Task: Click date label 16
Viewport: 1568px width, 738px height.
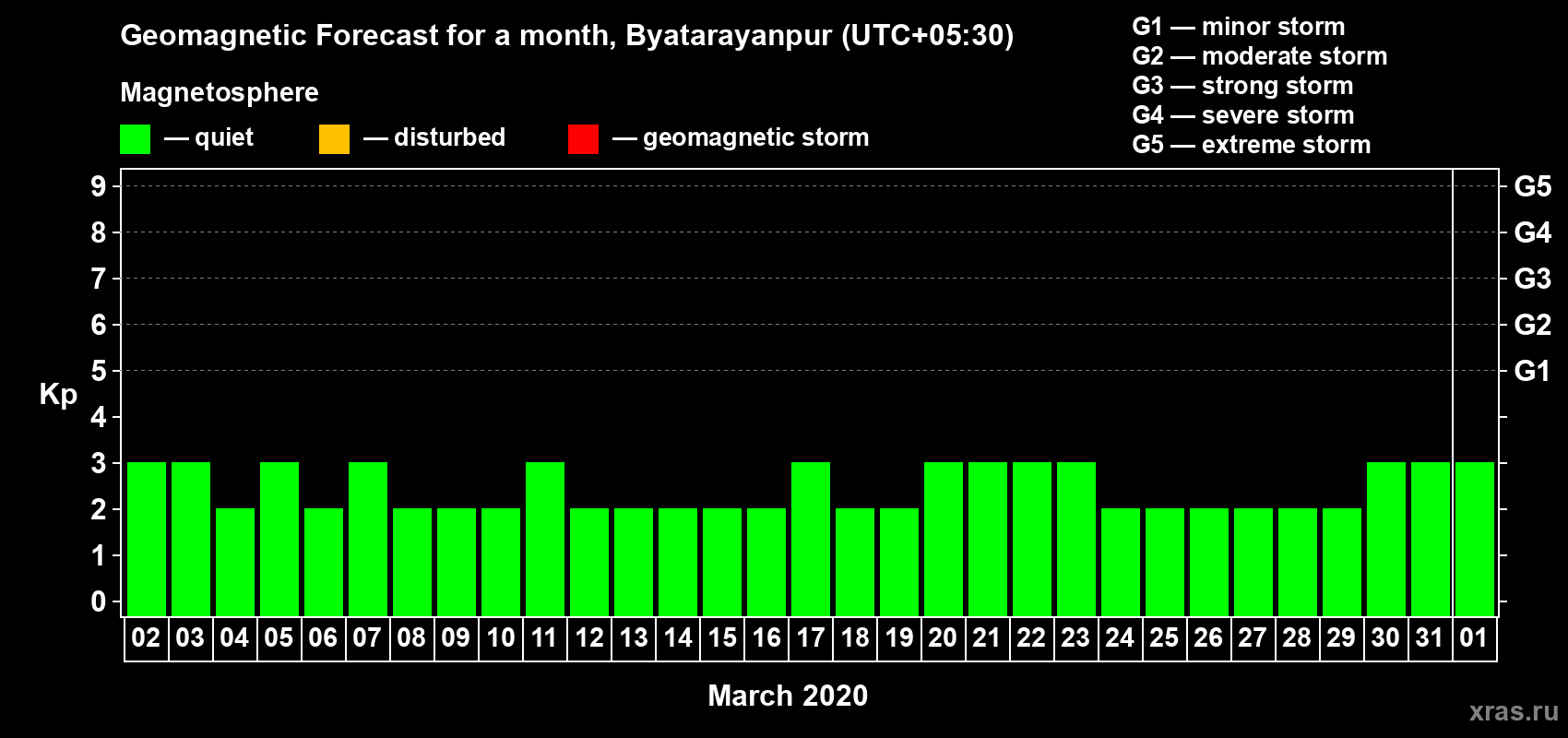Action: 766,638
